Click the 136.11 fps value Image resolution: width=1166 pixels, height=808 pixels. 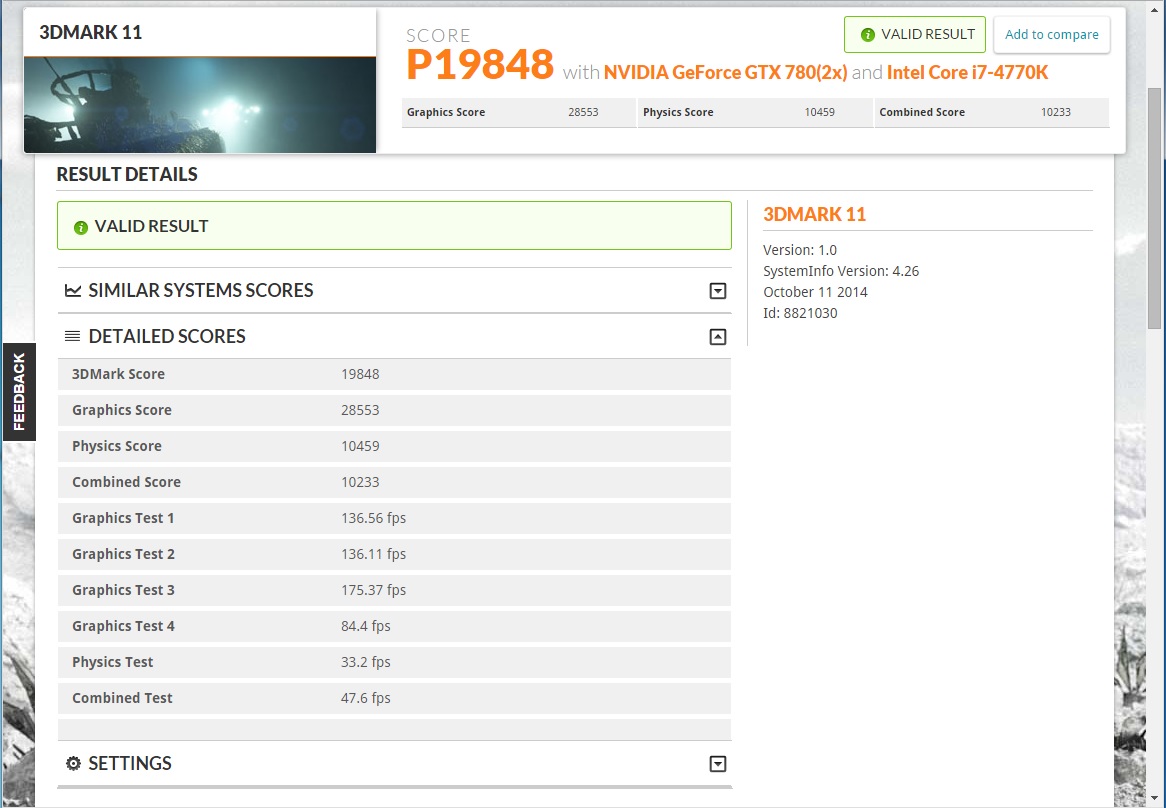coord(373,554)
